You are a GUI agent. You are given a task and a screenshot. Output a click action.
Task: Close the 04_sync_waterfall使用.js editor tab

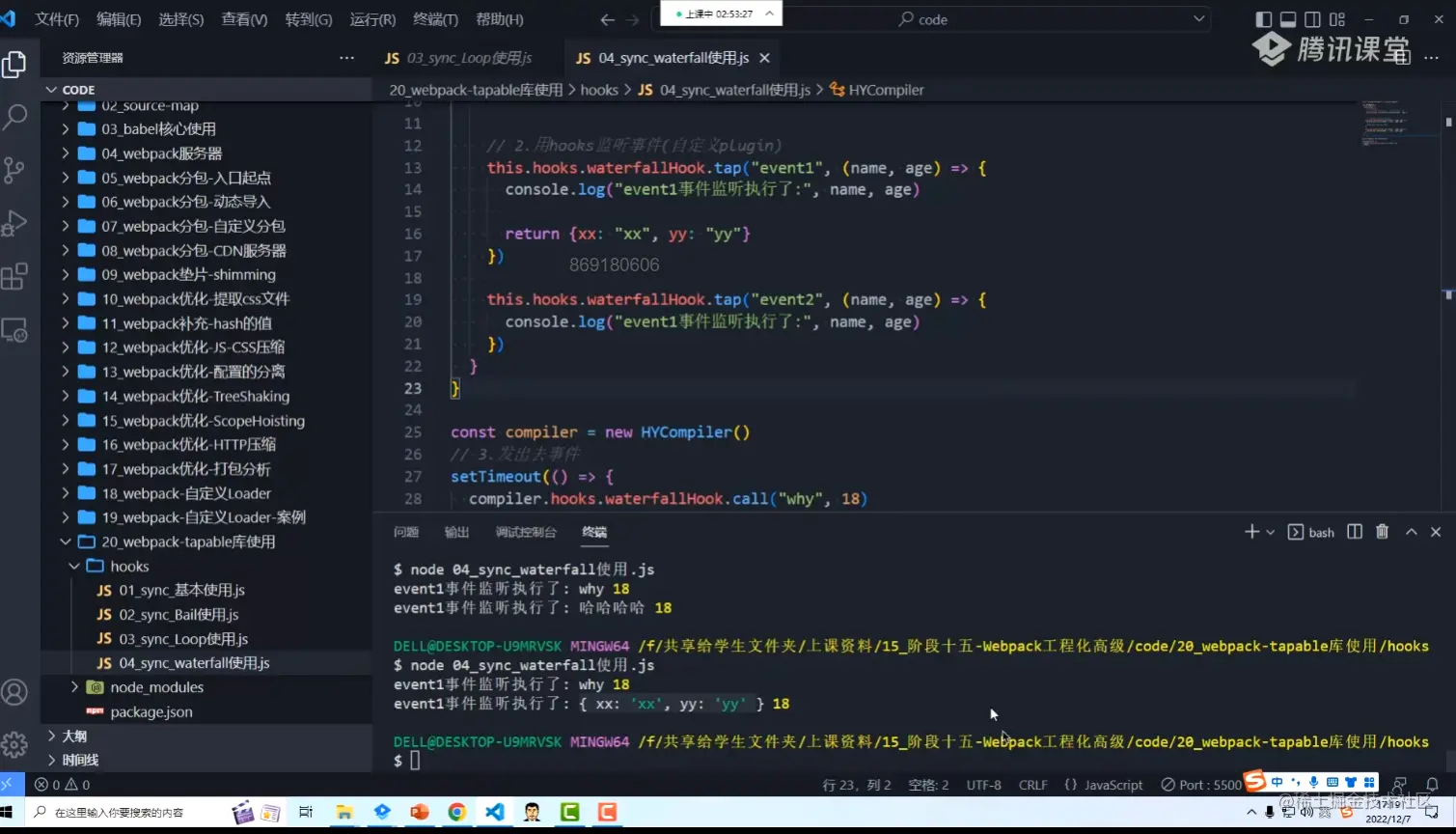click(765, 58)
